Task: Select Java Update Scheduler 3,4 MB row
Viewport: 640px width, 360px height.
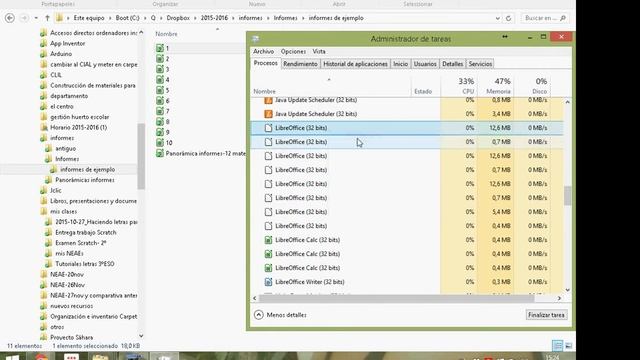Action: (407, 114)
